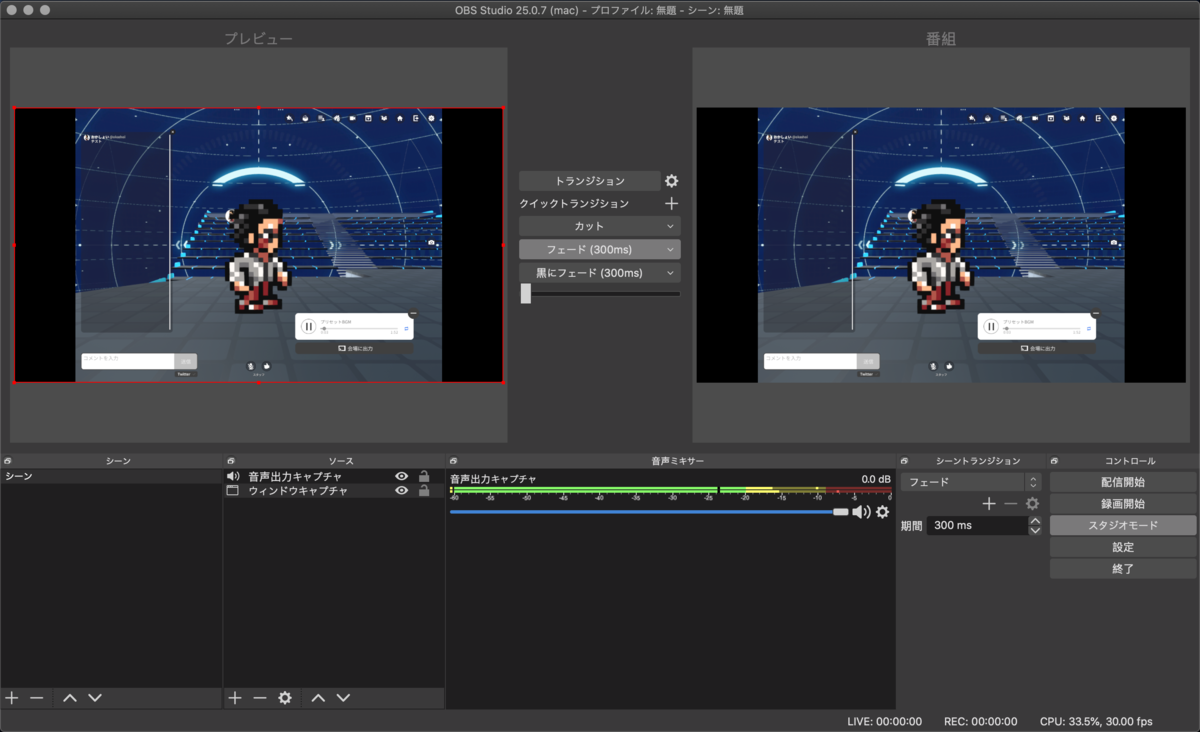Click the 0.0 dB volume readout

[876, 479]
